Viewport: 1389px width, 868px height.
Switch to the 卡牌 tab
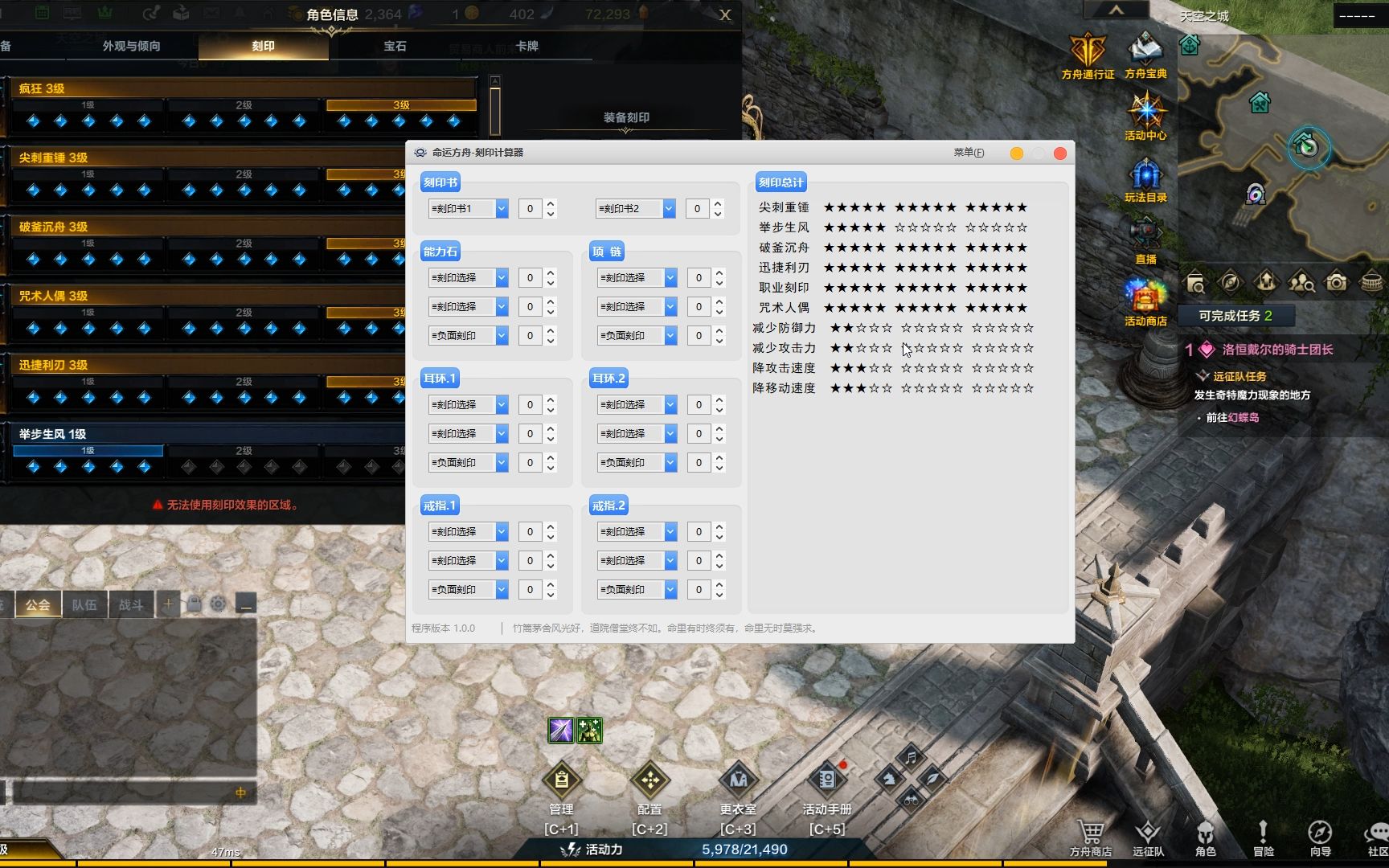tap(527, 47)
